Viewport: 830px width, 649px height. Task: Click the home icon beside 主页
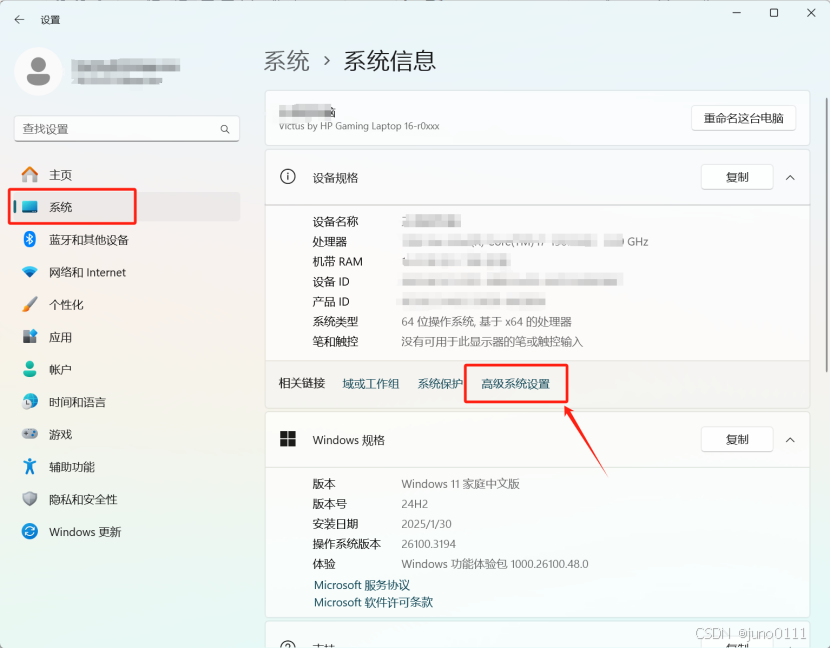coord(30,175)
